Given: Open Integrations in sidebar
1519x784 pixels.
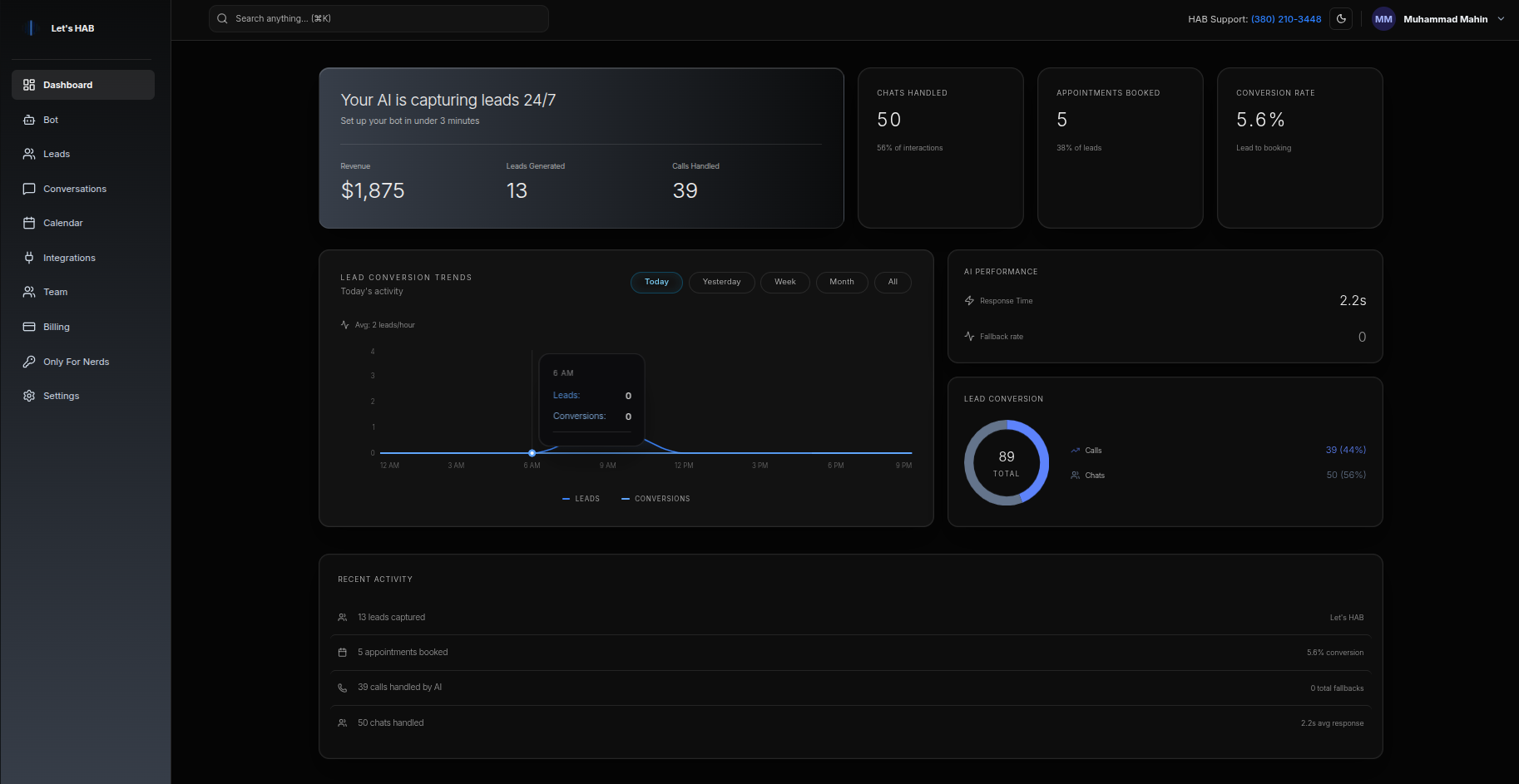Looking at the screenshot, I should [83, 258].
